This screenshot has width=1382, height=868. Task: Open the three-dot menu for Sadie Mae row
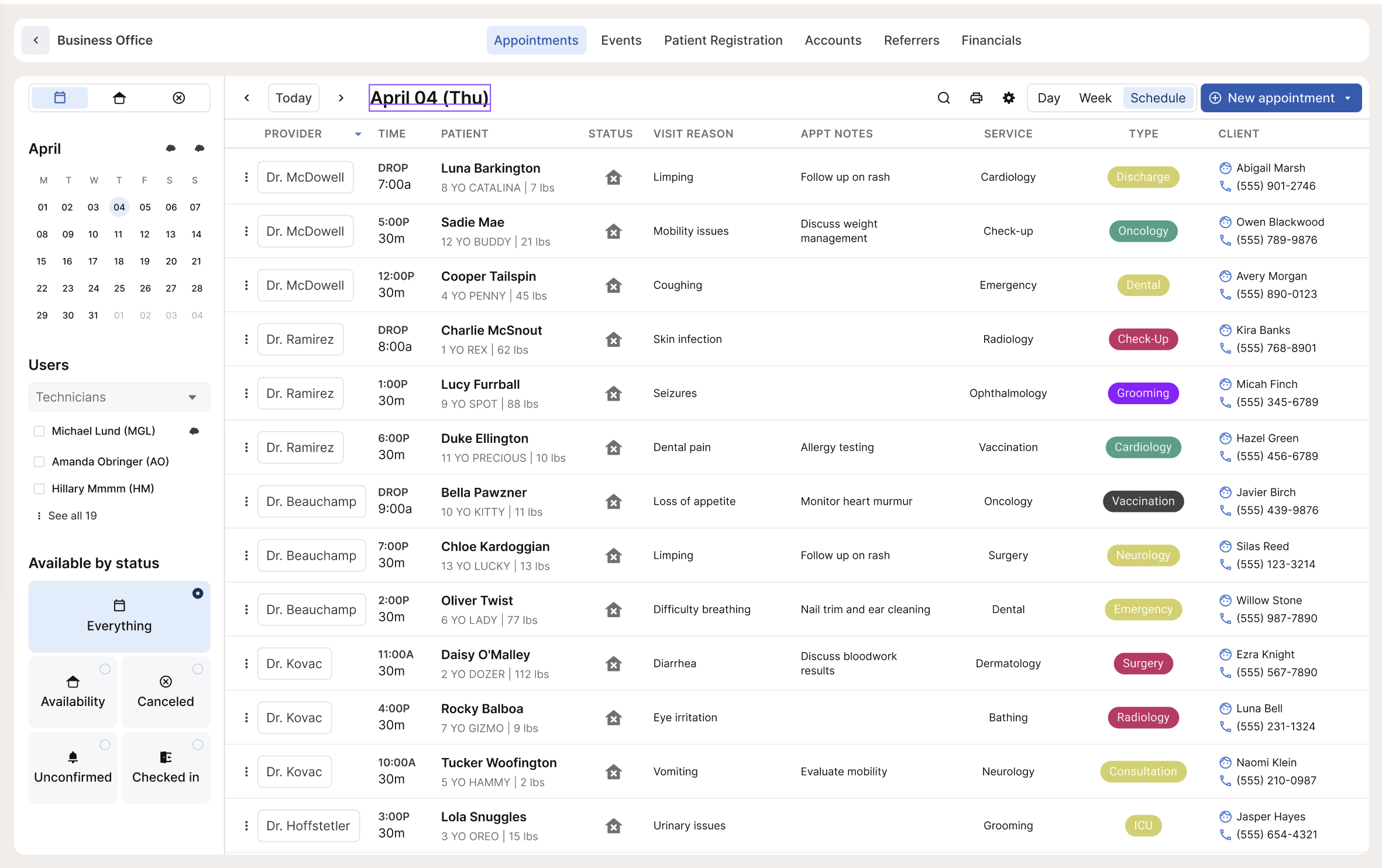tap(246, 232)
